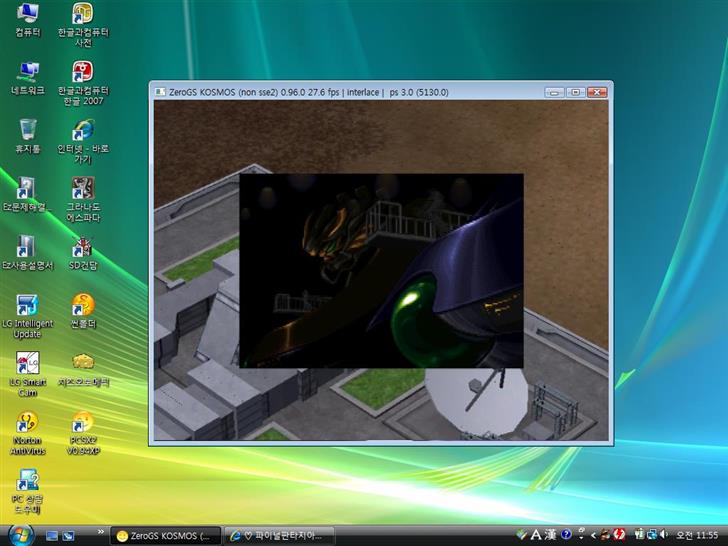Open the volume speaker tray icon
Image resolution: width=728 pixels, height=546 pixels.
(x=663, y=535)
